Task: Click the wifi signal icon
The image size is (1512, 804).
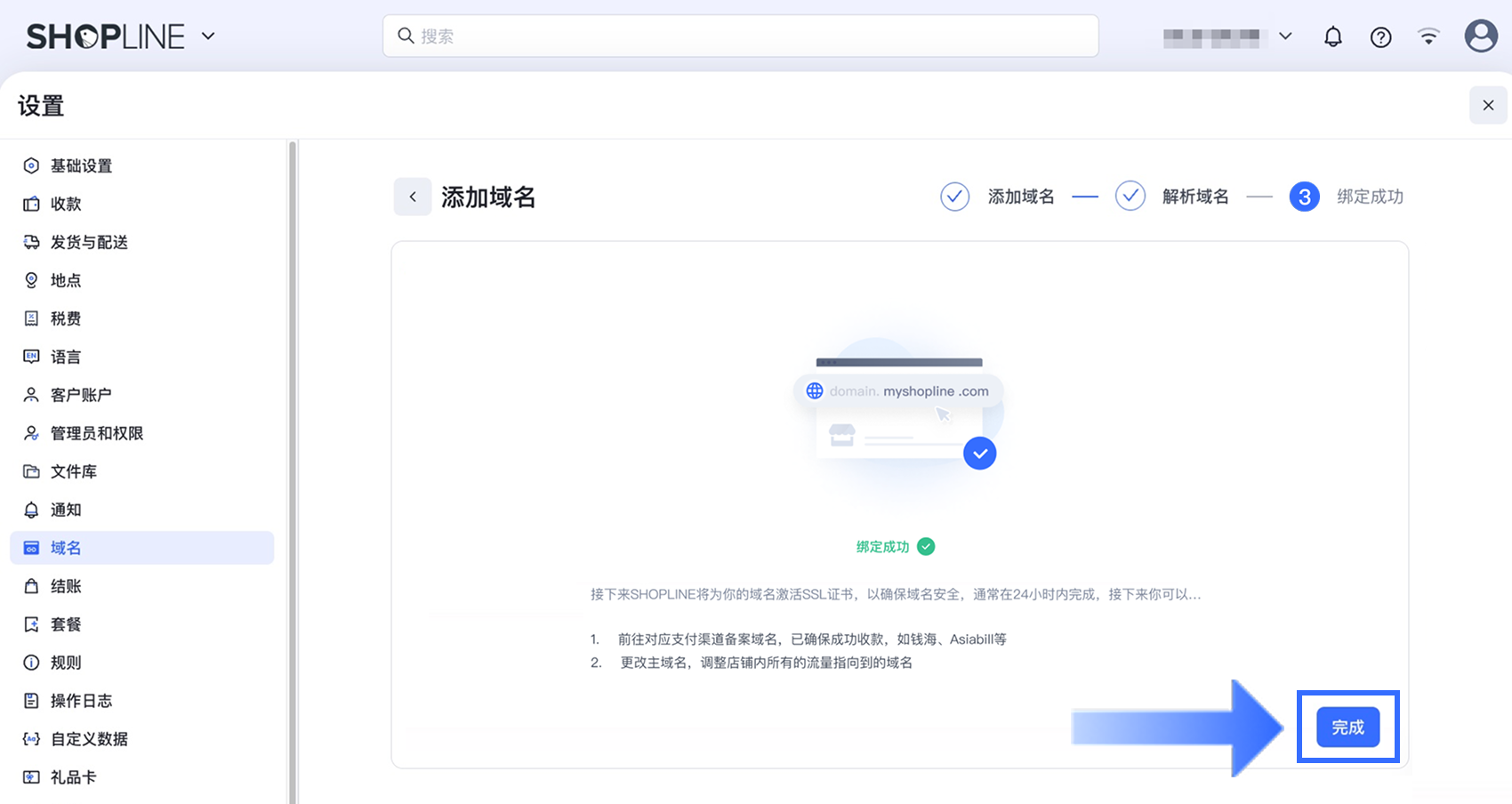Action: tap(1428, 36)
